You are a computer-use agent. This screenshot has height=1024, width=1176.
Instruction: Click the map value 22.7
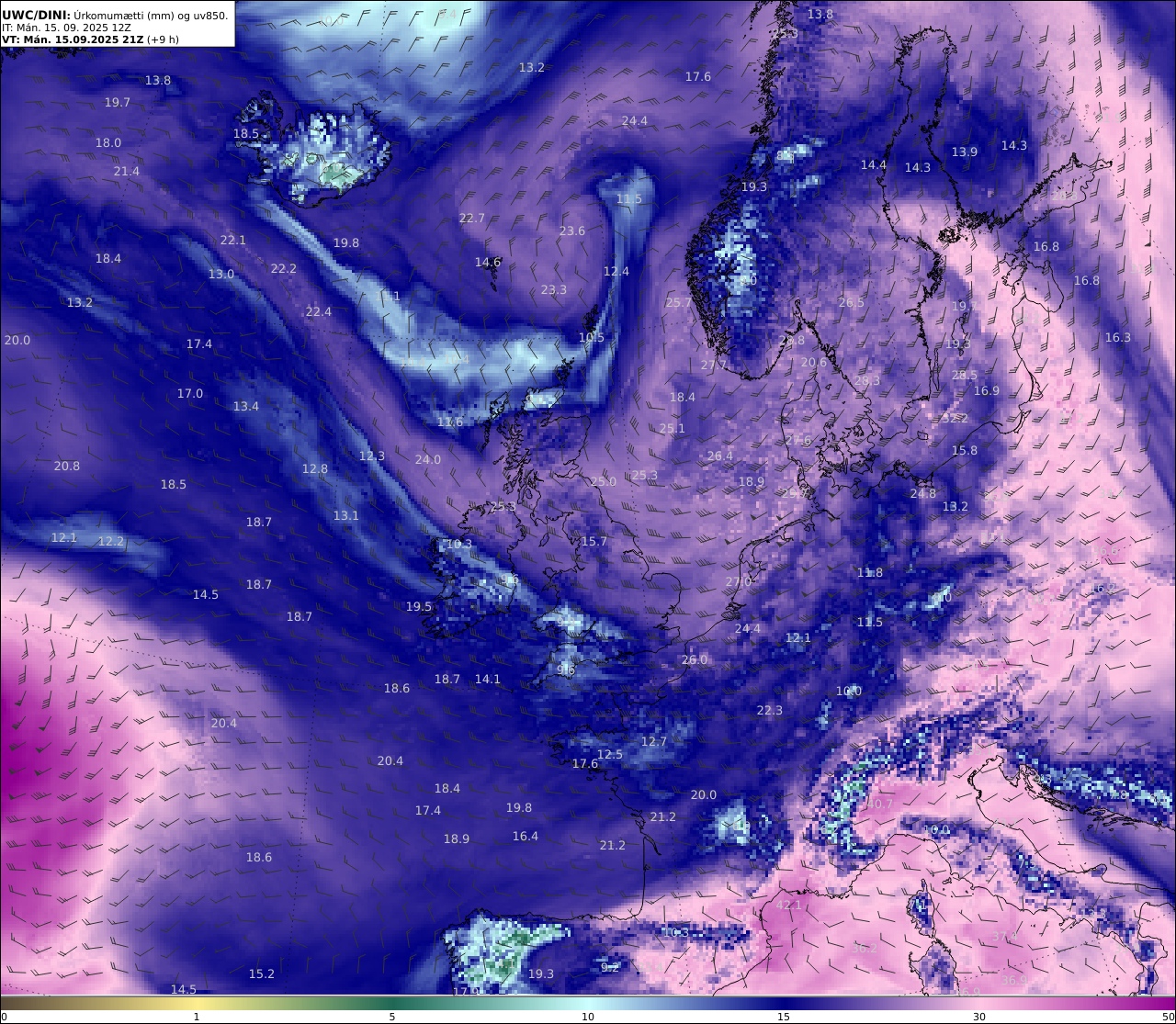[471, 219]
